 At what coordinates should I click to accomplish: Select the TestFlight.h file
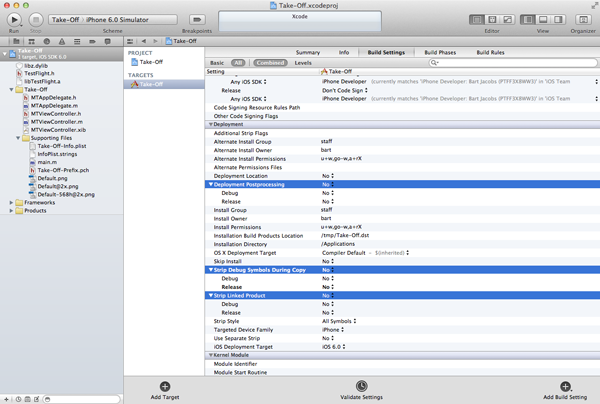[39, 73]
